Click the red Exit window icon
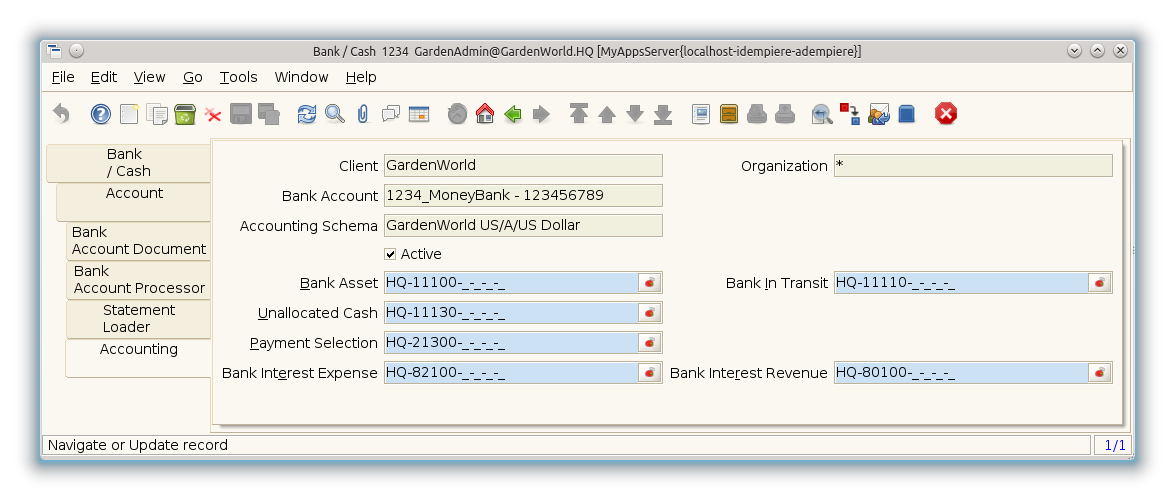Viewport: 1175px width, 500px height. coord(945,114)
